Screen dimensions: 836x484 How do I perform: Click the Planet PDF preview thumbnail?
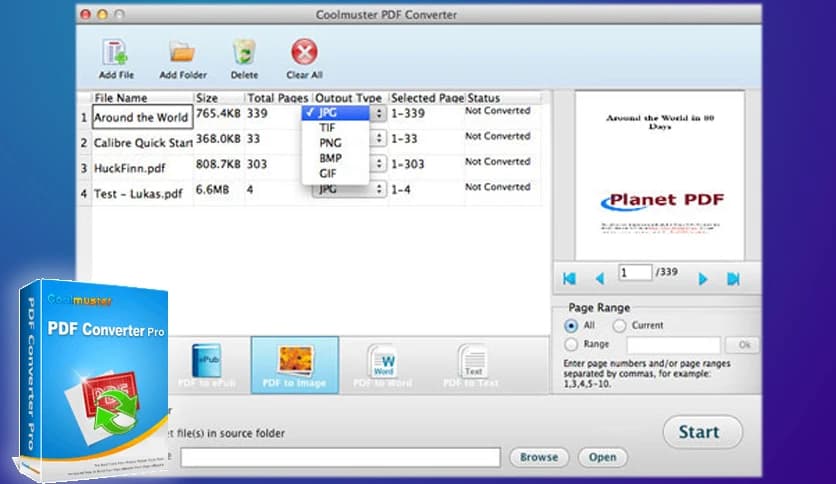(660, 176)
